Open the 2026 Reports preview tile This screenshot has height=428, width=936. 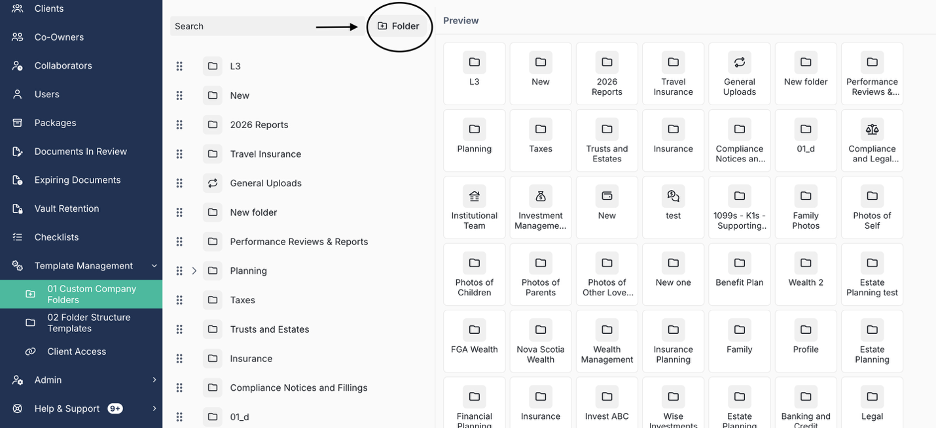tap(607, 73)
